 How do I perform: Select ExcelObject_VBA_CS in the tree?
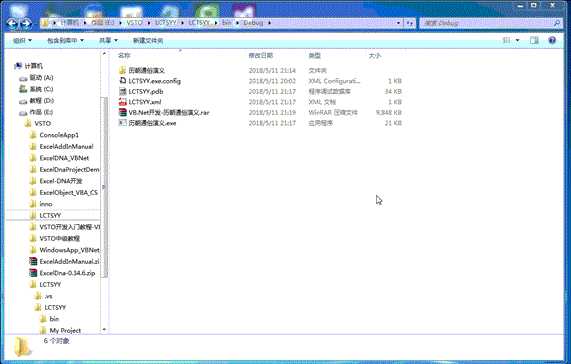click(68, 193)
